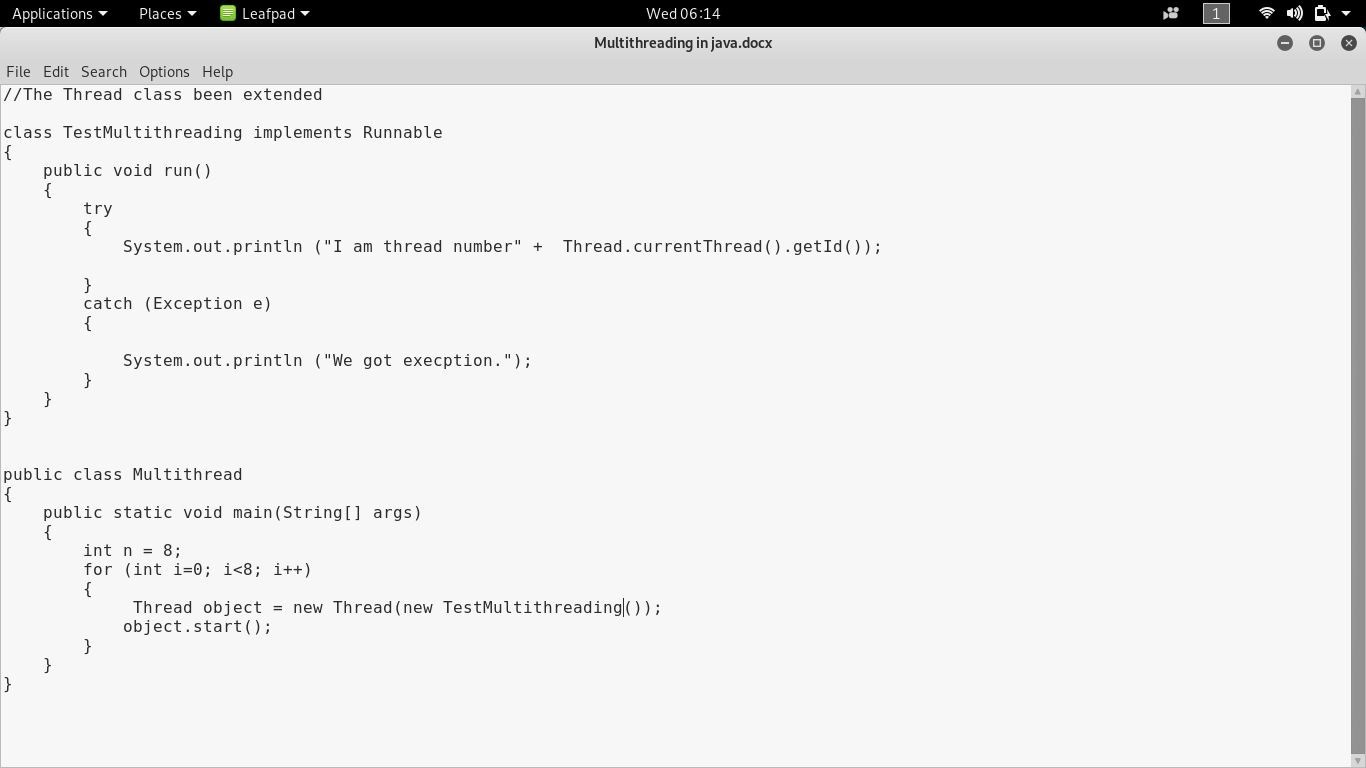Screen dimensions: 1366x768
Task: Open the File menu
Action: click(18, 71)
